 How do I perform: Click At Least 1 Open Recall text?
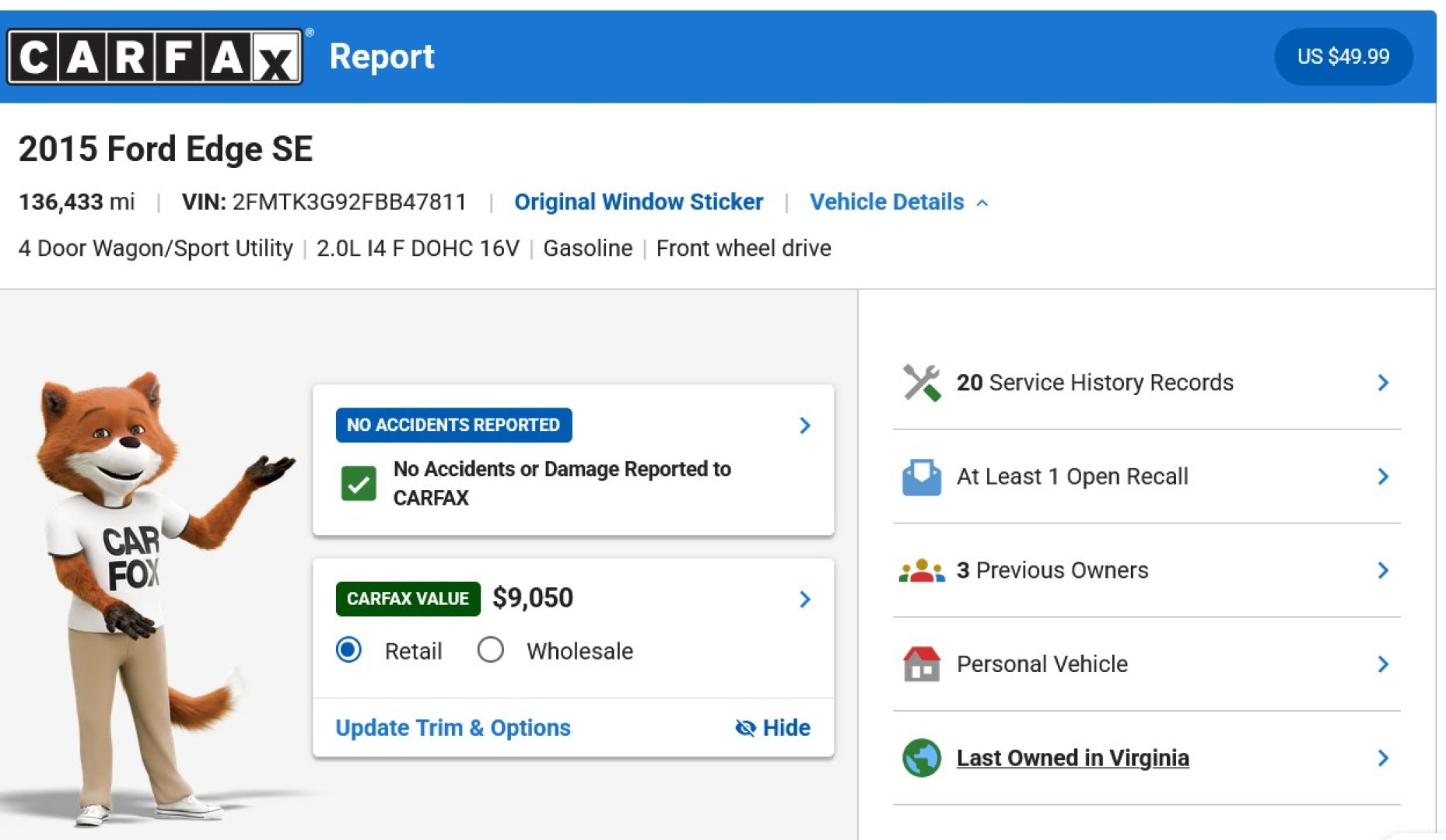1072,477
